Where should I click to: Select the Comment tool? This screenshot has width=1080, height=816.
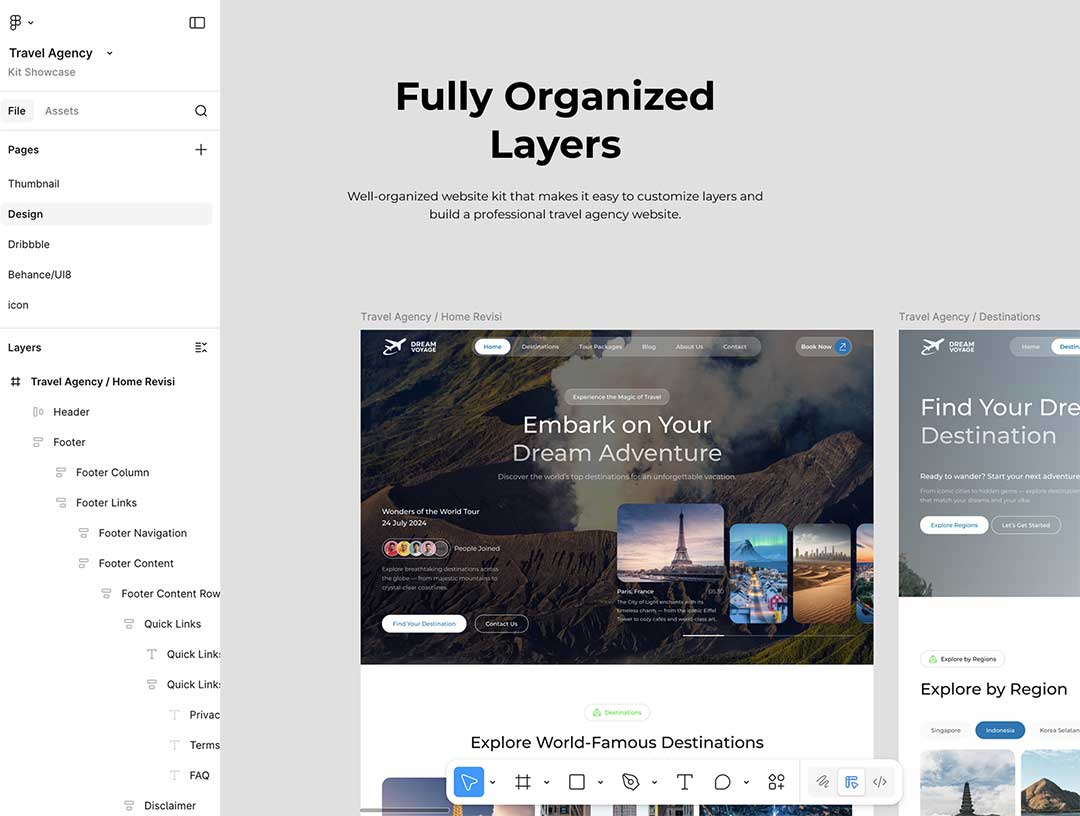coord(722,782)
